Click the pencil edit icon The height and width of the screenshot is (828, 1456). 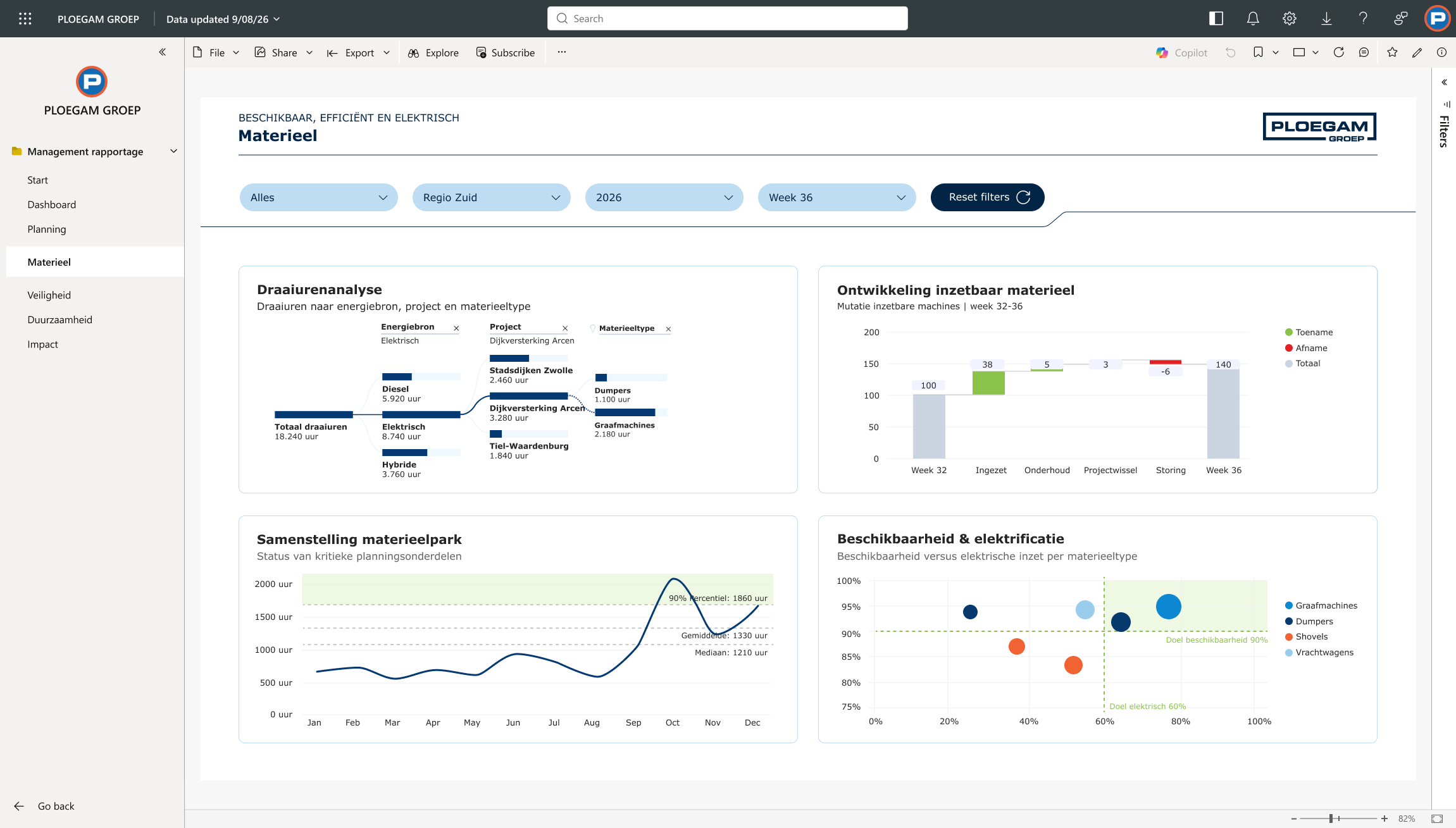click(1417, 53)
